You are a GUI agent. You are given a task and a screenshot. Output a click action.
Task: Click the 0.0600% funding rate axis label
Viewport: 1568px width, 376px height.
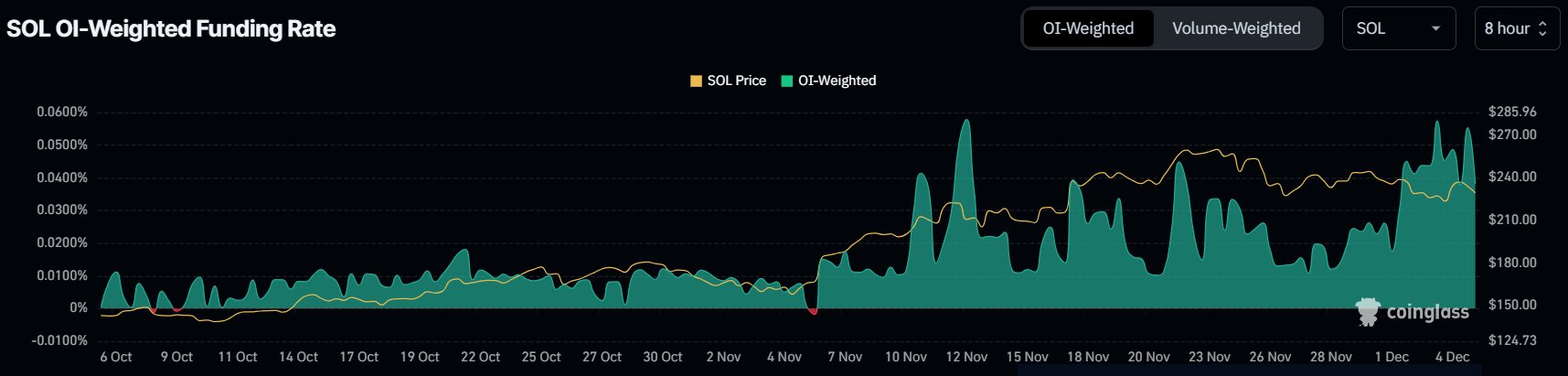pos(62,112)
